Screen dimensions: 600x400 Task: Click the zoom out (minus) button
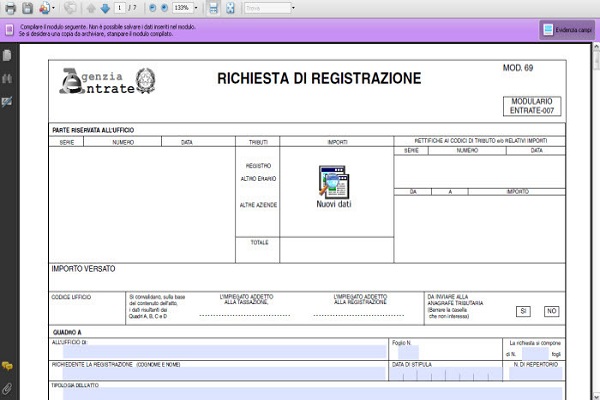pos(153,8)
